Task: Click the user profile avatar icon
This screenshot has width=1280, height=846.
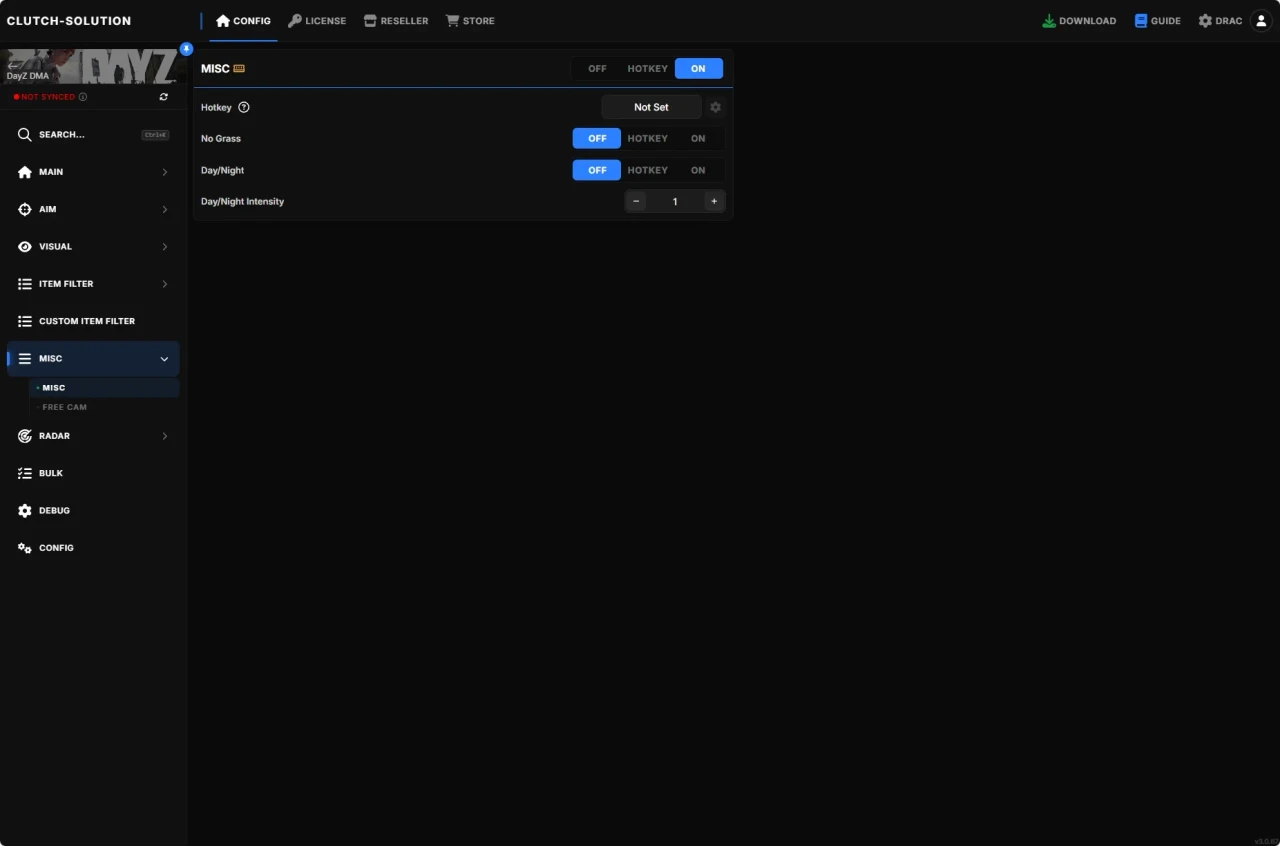Action: [x=1261, y=21]
